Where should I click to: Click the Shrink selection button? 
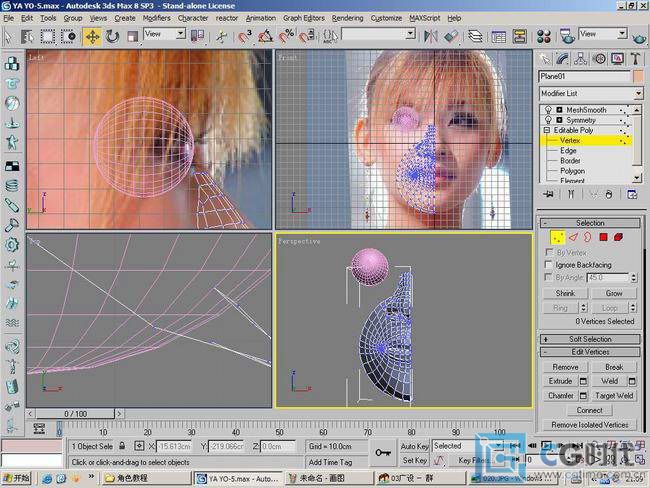pyautogui.click(x=565, y=293)
